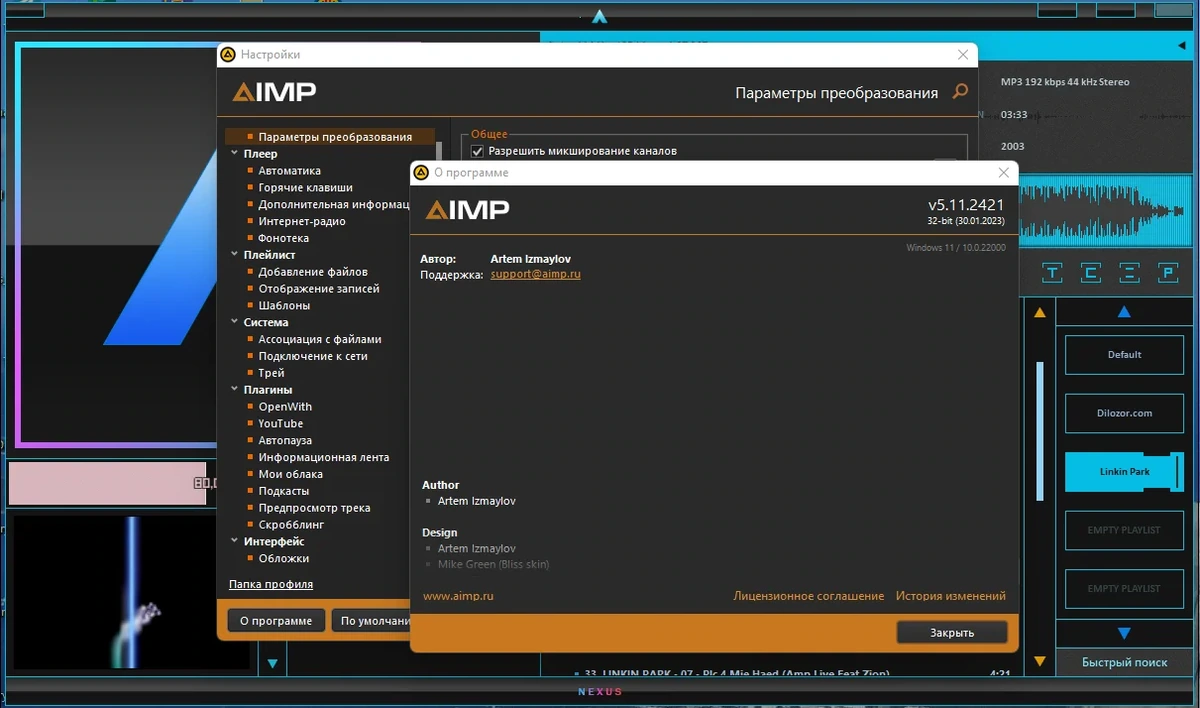Open the Автоматика settings page
The image size is (1200, 708).
(x=290, y=171)
